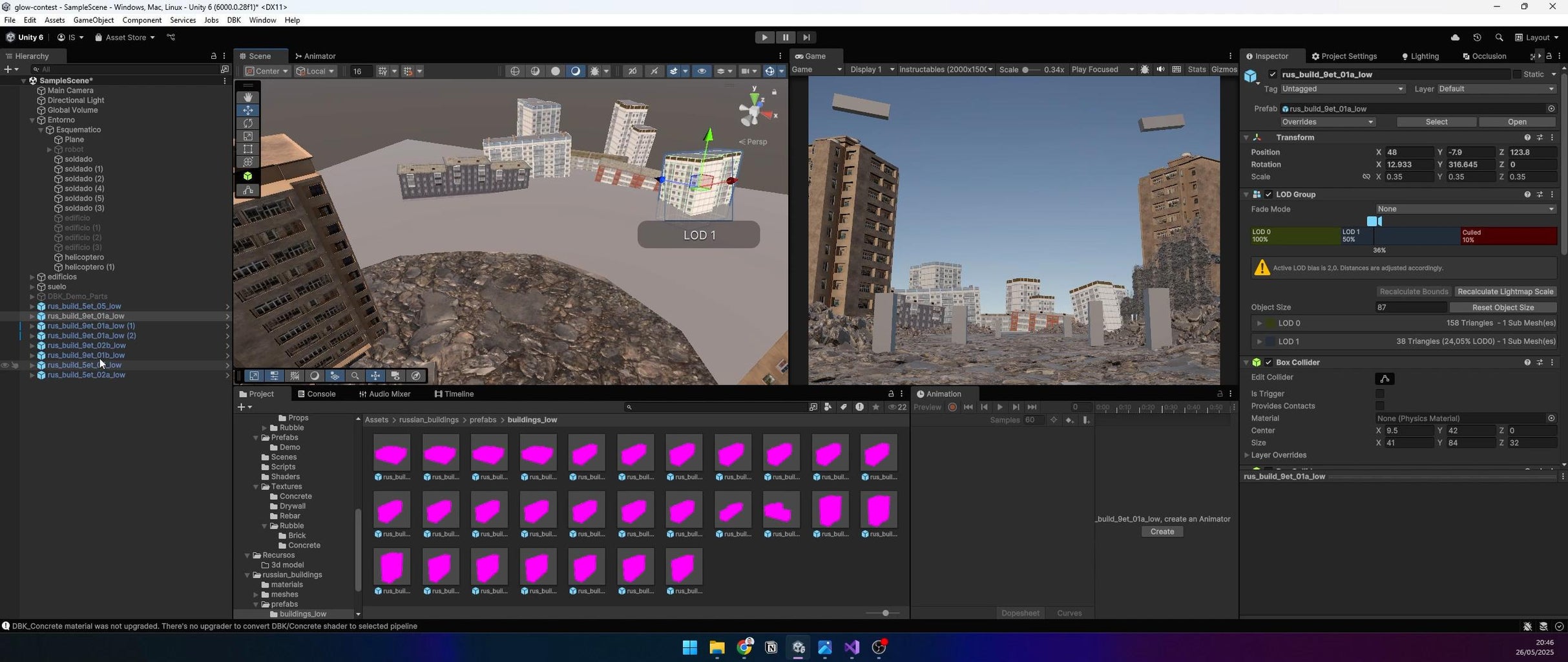Viewport: 1568px width, 662px height.
Task: Select the green cube custom tool
Action: click(248, 176)
